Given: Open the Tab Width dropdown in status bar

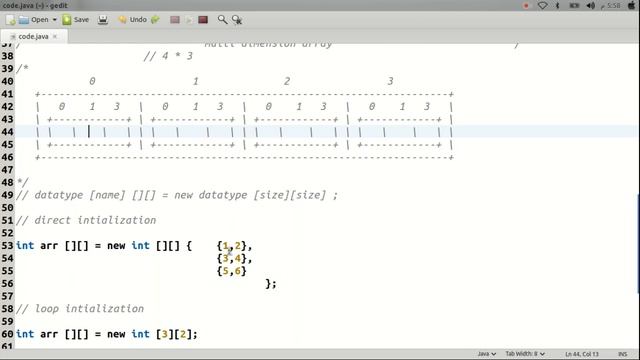Looking at the screenshot, I should point(525,354).
